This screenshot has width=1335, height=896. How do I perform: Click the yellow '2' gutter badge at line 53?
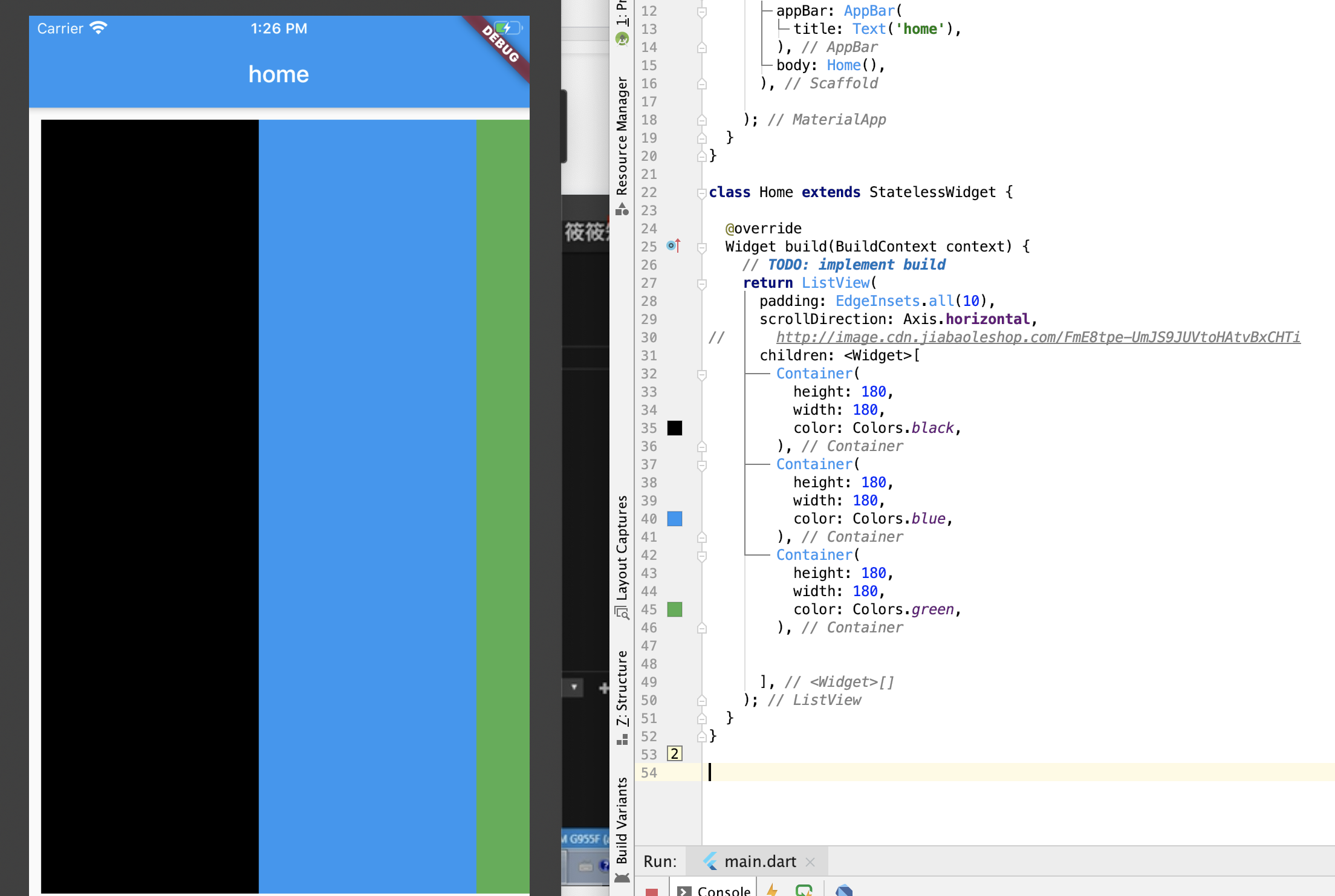pyautogui.click(x=674, y=754)
